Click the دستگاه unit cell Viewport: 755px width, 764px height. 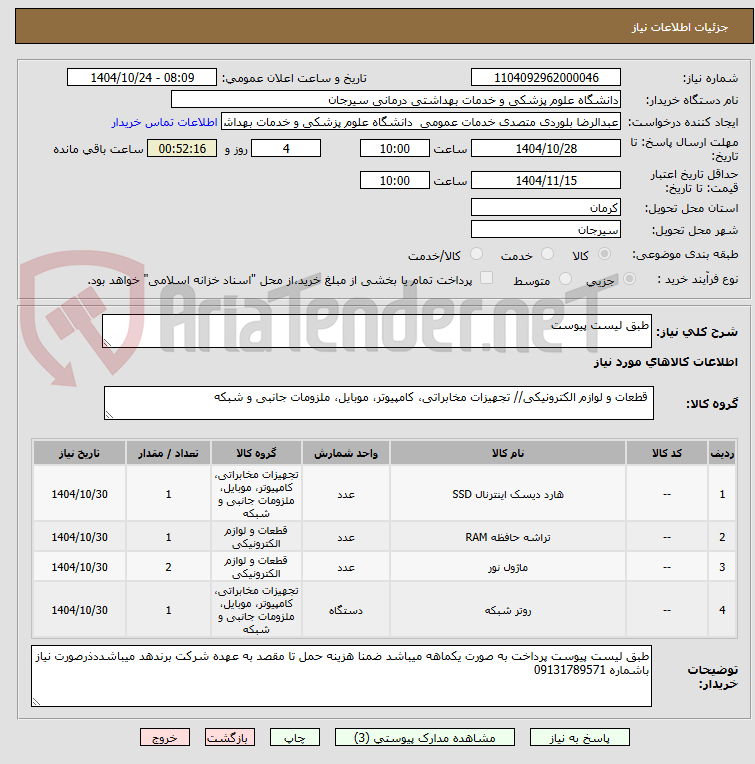coord(345,610)
